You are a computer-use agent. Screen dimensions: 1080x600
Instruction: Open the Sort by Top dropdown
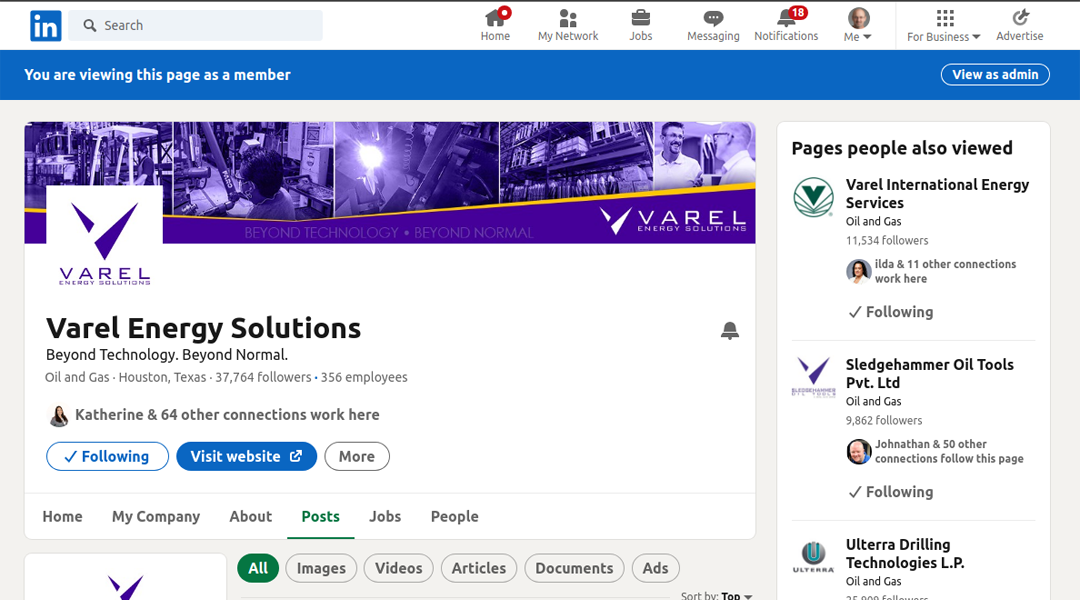716,595
